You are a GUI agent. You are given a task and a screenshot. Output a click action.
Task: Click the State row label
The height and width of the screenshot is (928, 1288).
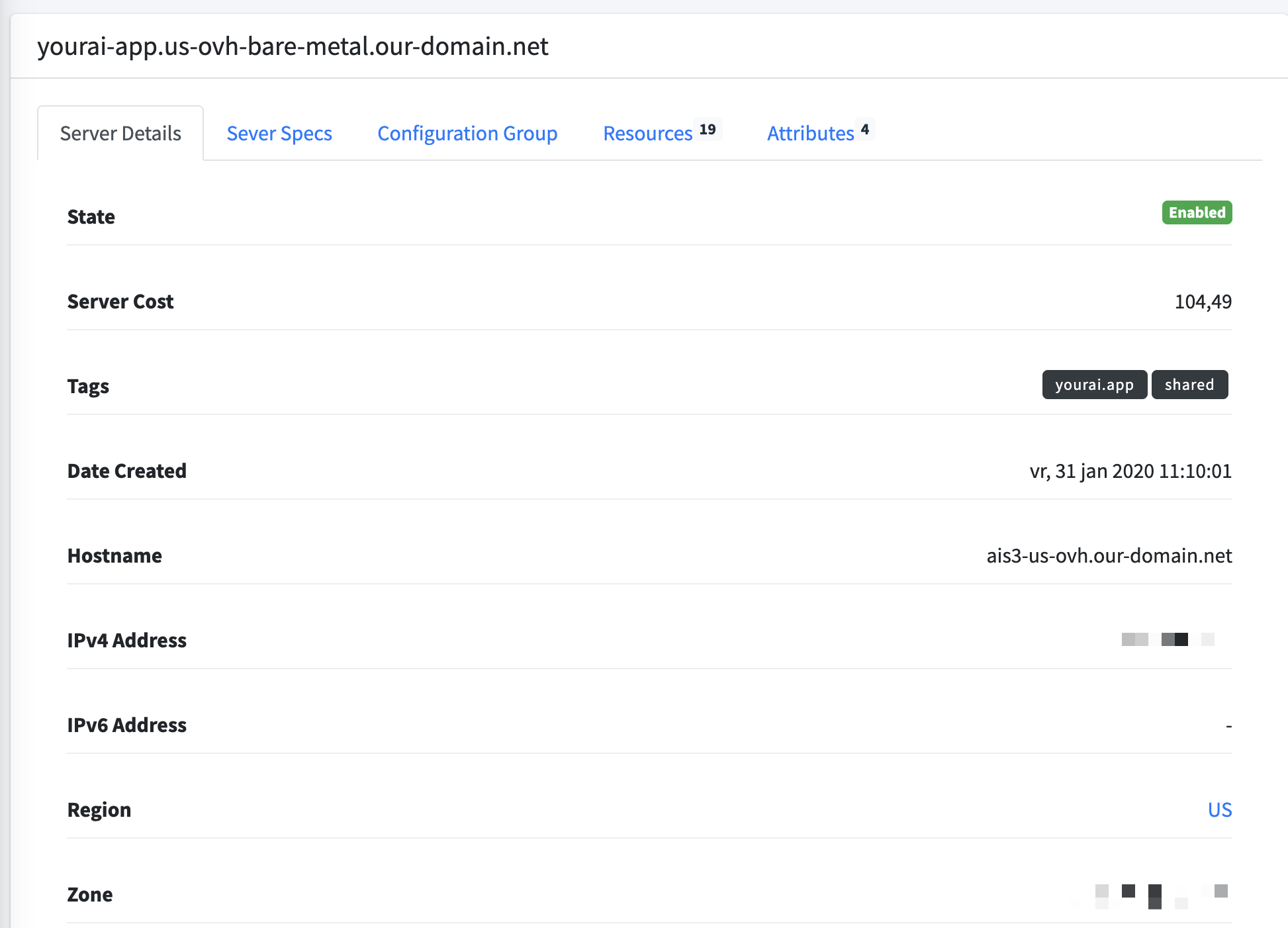pyautogui.click(x=91, y=216)
